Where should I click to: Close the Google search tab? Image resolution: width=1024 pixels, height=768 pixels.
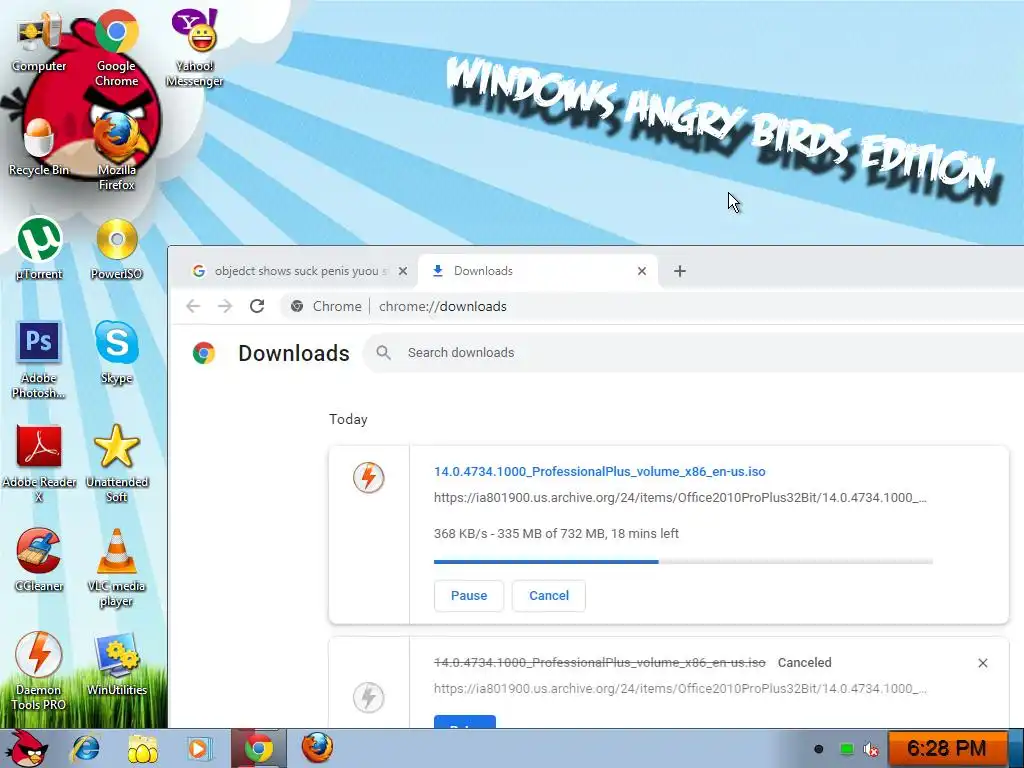point(403,271)
